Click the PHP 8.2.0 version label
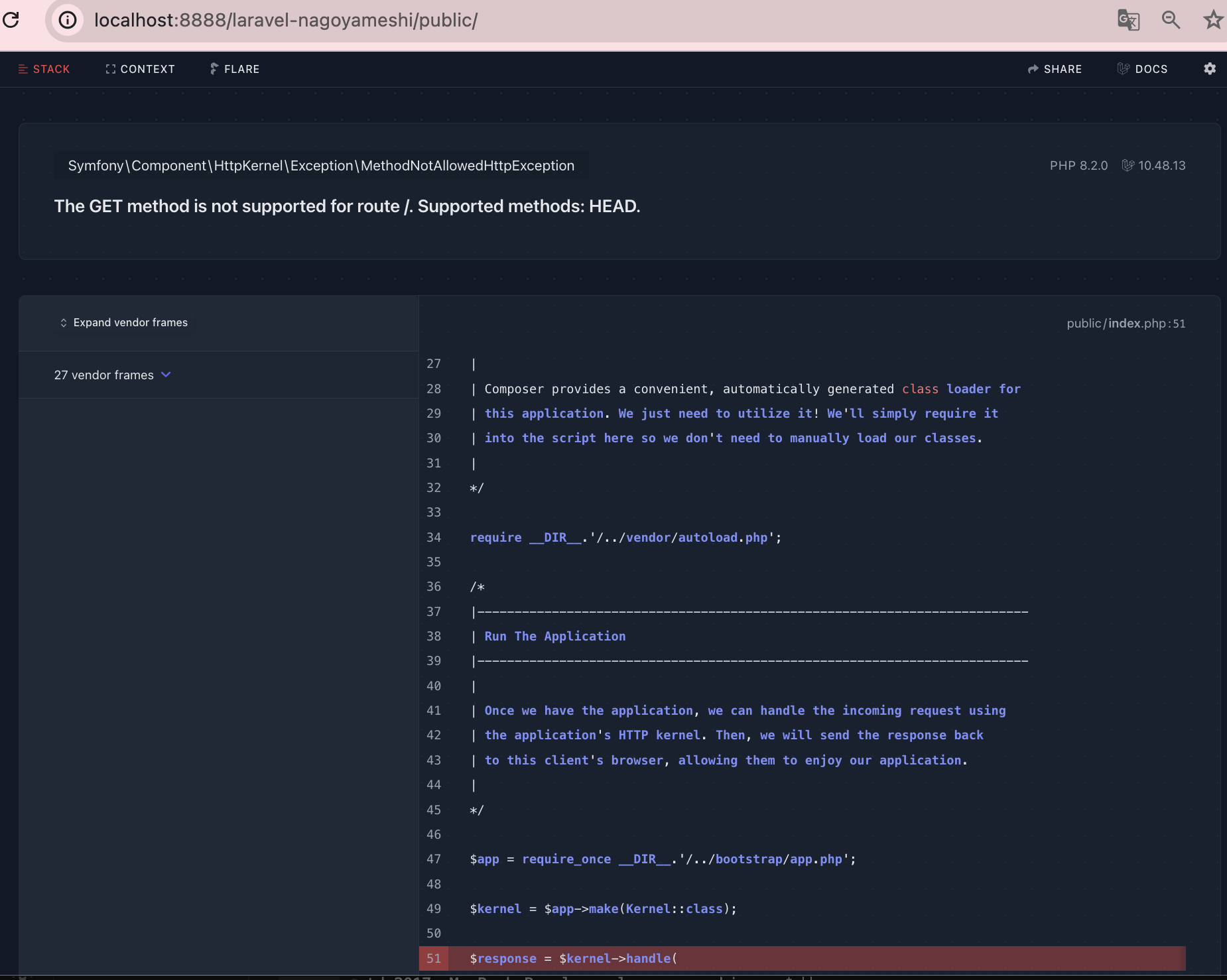This screenshot has width=1227, height=980. point(1078,166)
